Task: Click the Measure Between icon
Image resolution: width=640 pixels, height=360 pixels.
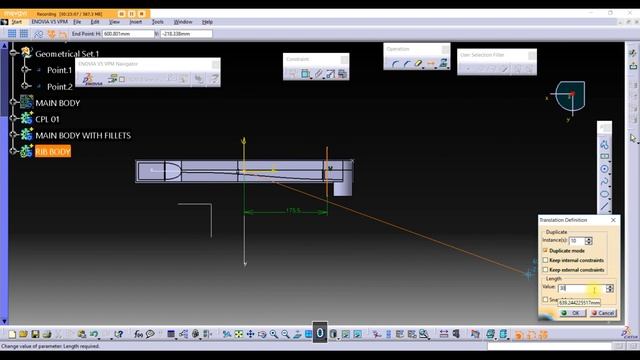Action: tap(444, 334)
